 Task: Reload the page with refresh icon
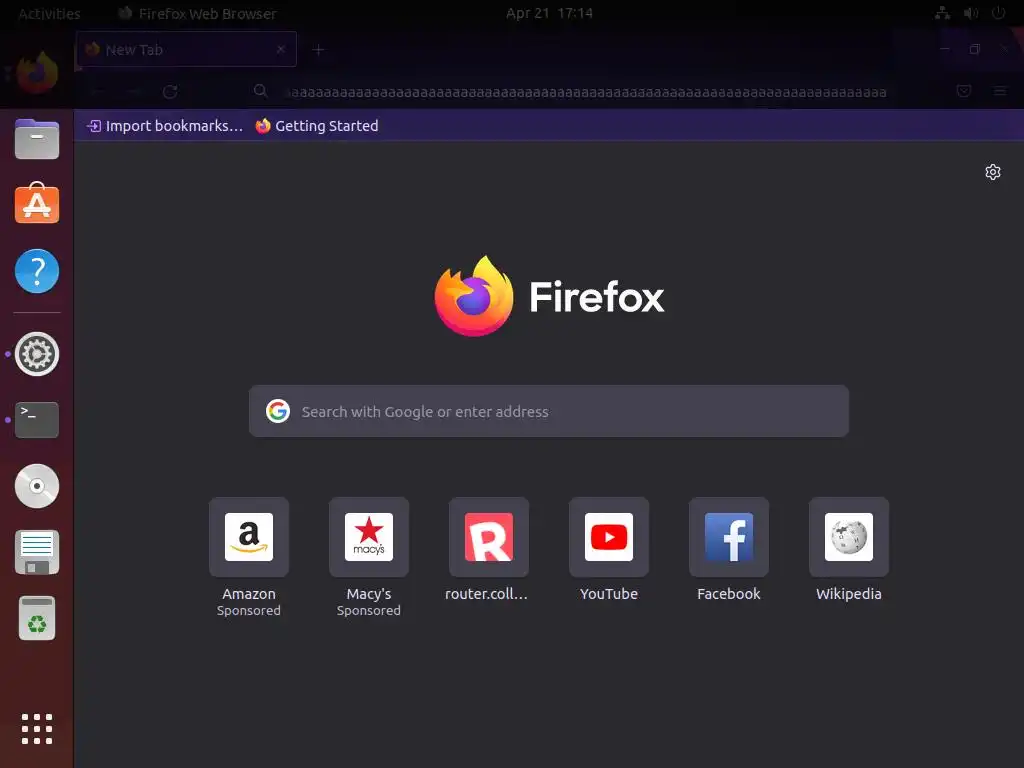(170, 91)
